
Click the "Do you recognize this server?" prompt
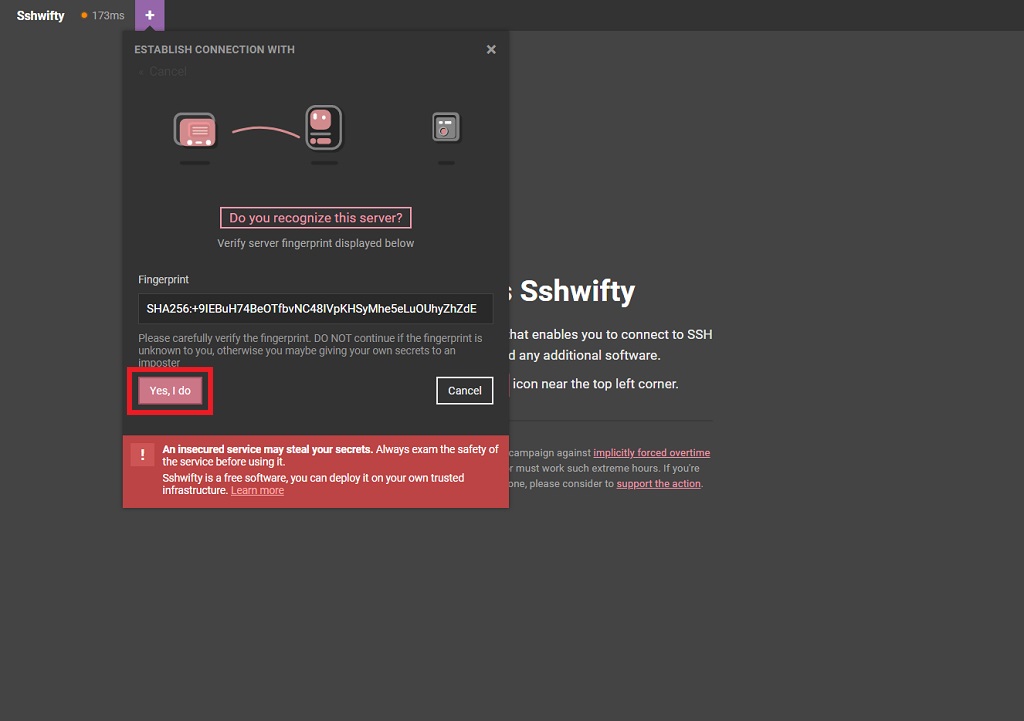click(315, 218)
